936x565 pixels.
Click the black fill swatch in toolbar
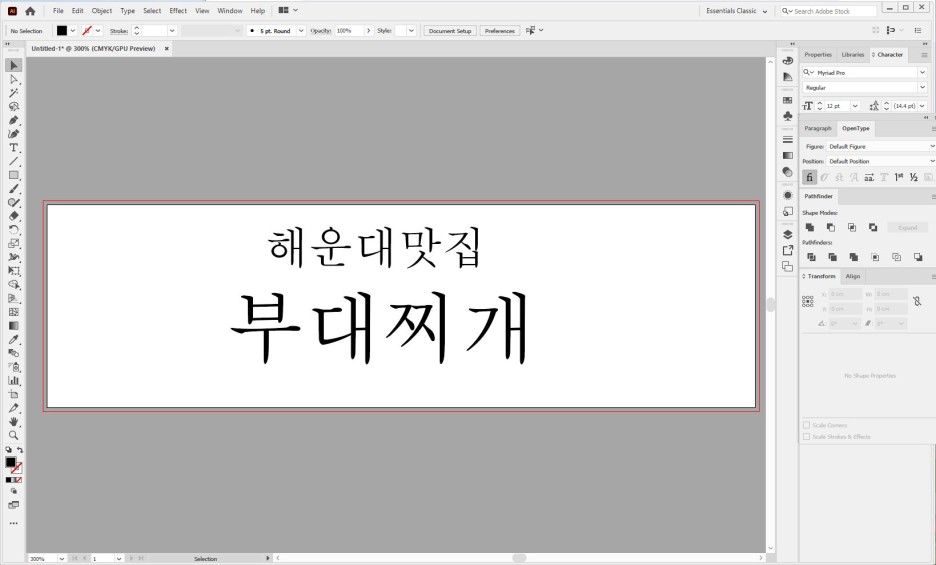coord(10,462)
